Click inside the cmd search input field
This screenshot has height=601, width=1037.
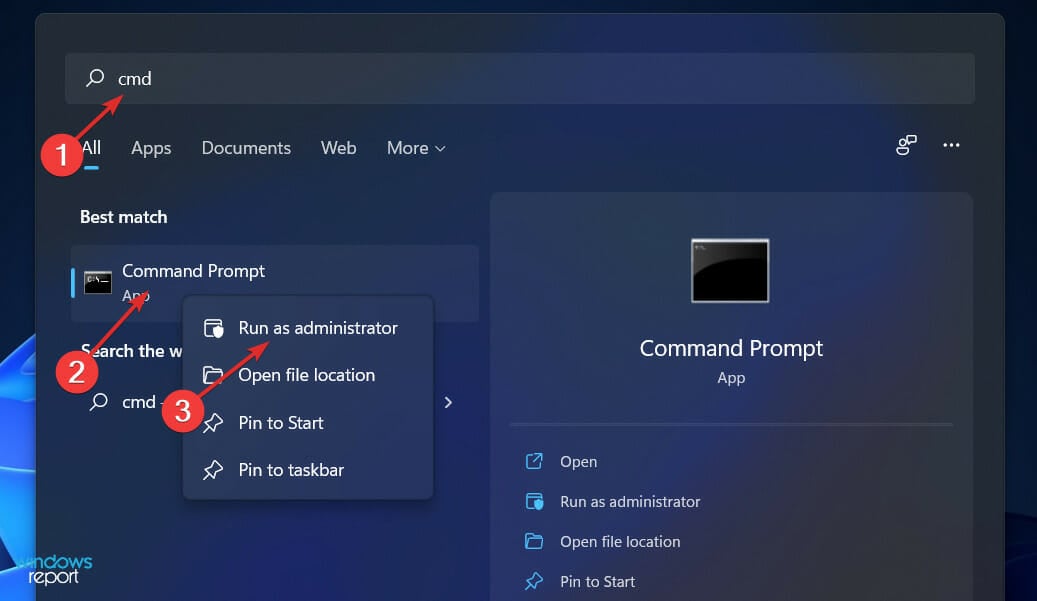[x=300, y=78]
